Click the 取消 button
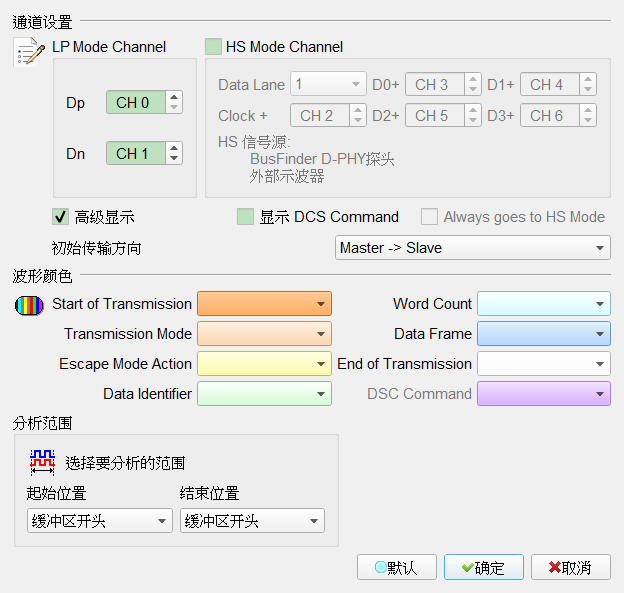 click(571, 567)
